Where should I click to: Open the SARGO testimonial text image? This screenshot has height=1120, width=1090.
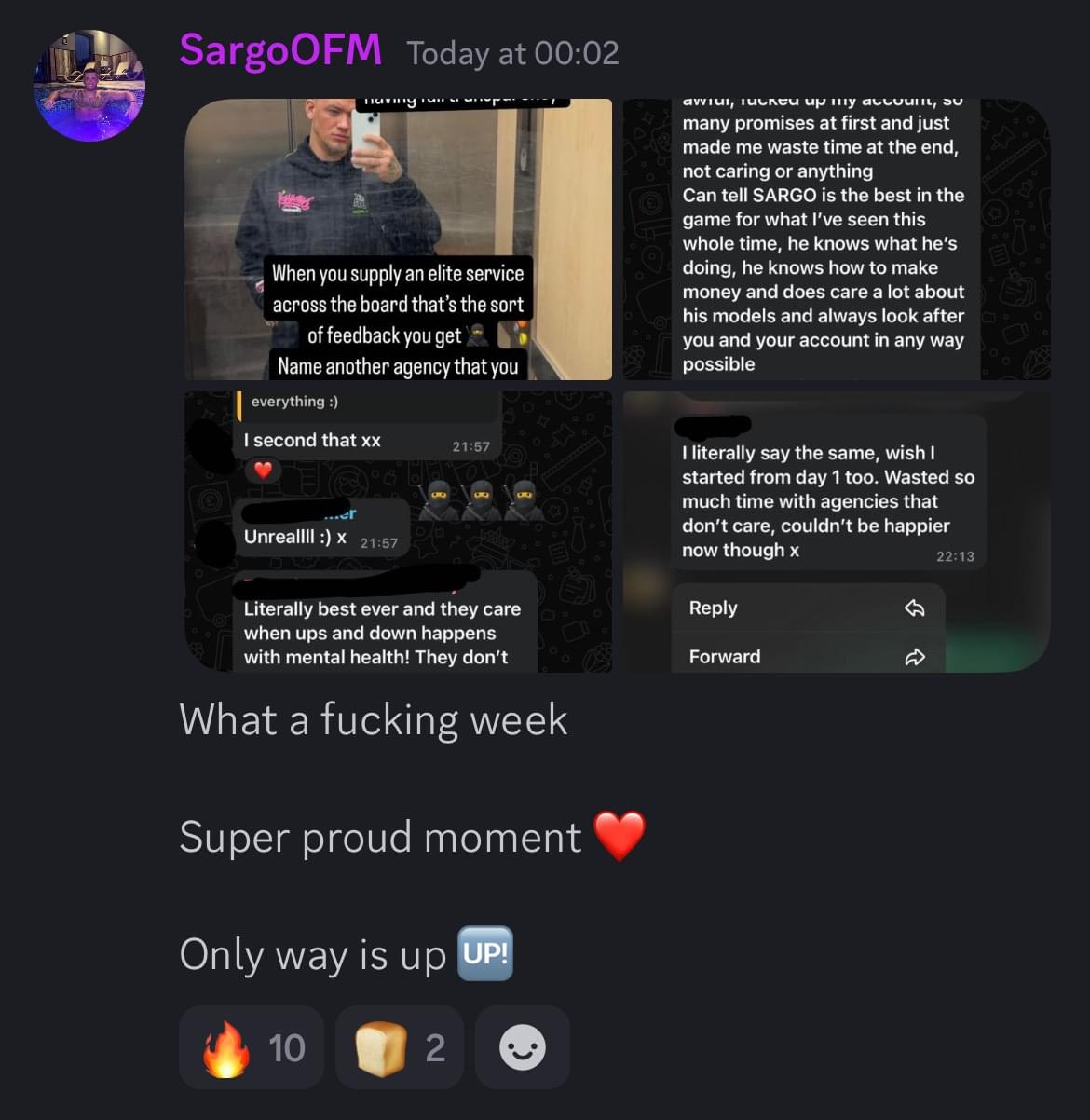[837, 239]
